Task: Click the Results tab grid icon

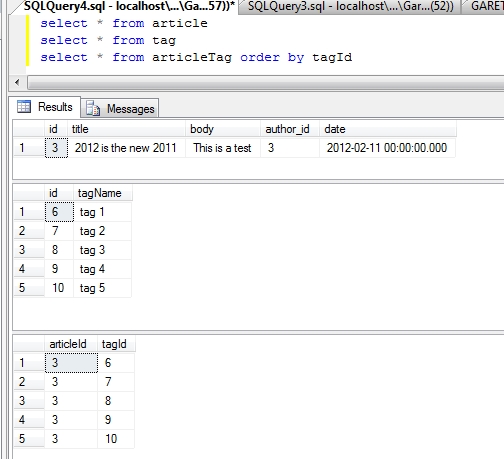Action: pyautogui.click(x=24, y=107)
